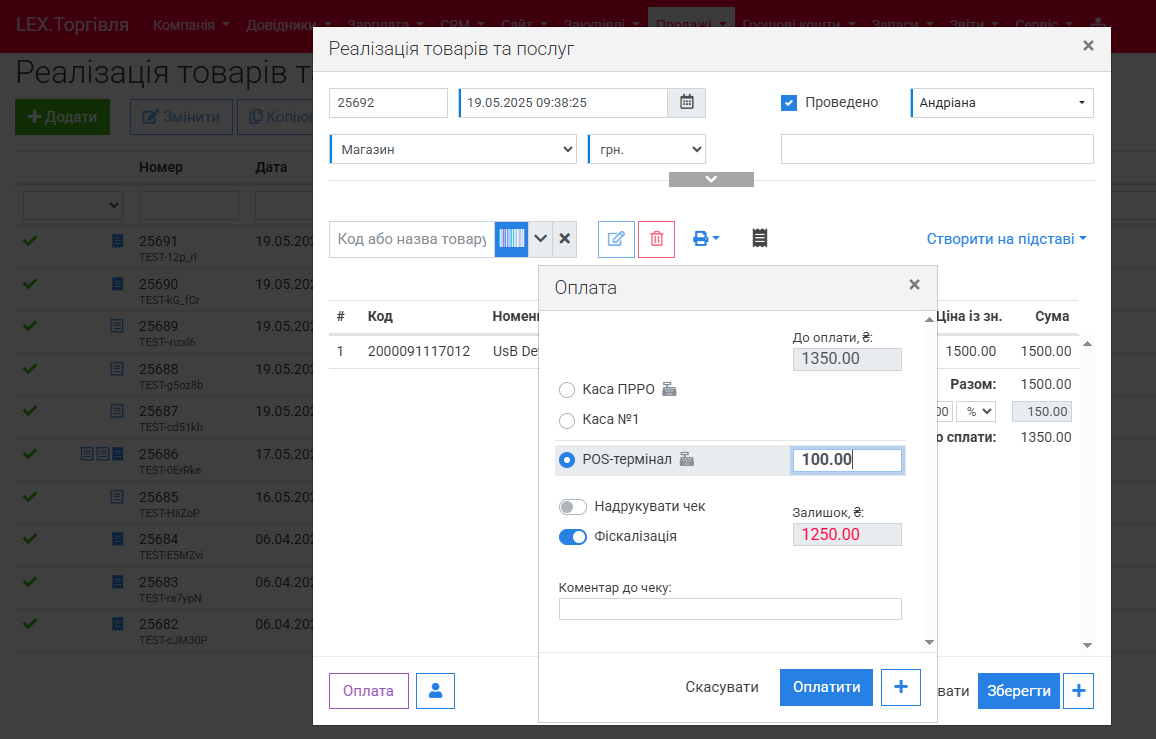The width and height of the screenshot is (1156, 739).
Task: Open the Створити на підставі dropdown
Action: 1006,239
